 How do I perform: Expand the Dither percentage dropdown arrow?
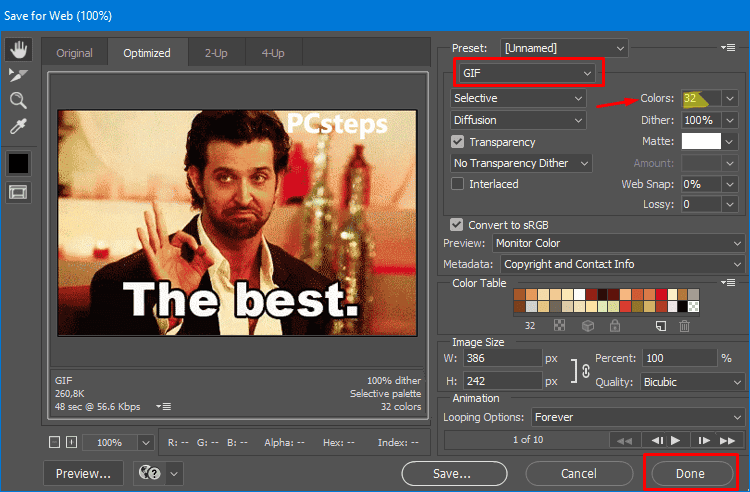pyautogui.click(x=730, y=120)
